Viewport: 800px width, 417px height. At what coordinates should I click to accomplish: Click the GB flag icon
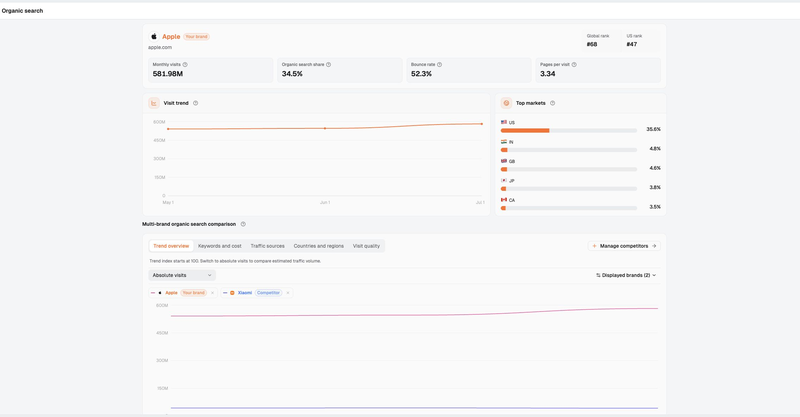click(504, 161)
